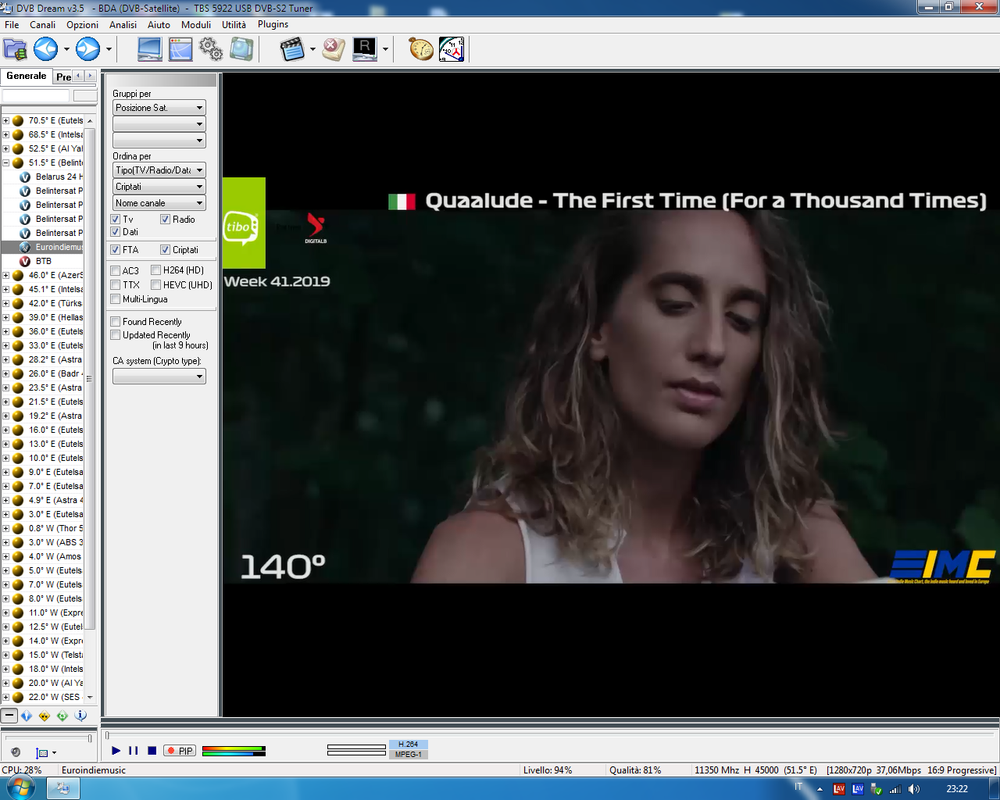Open the clock scheduler icon
1000x800 pixels.
452,49
